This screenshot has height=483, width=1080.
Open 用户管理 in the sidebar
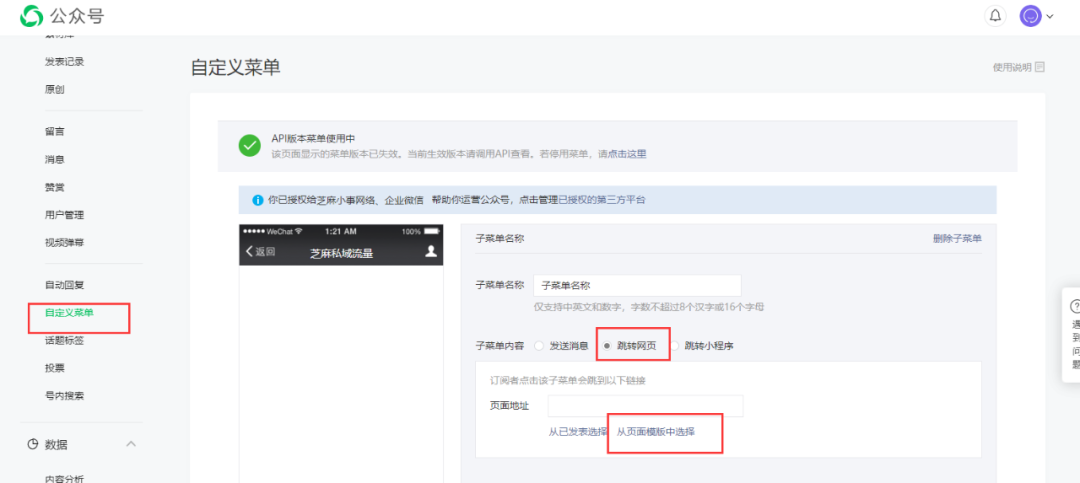pos(65,215)
